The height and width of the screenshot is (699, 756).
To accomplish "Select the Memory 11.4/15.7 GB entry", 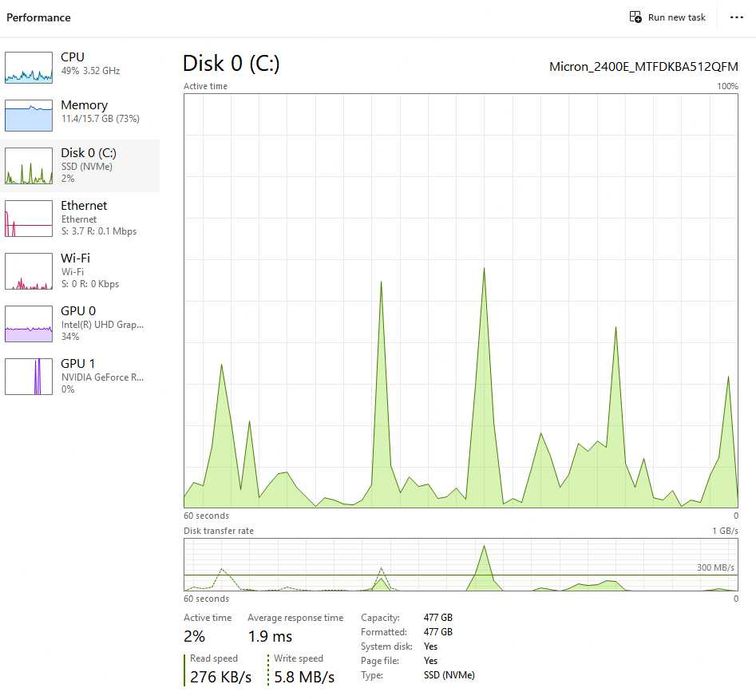I will (80, 115).
